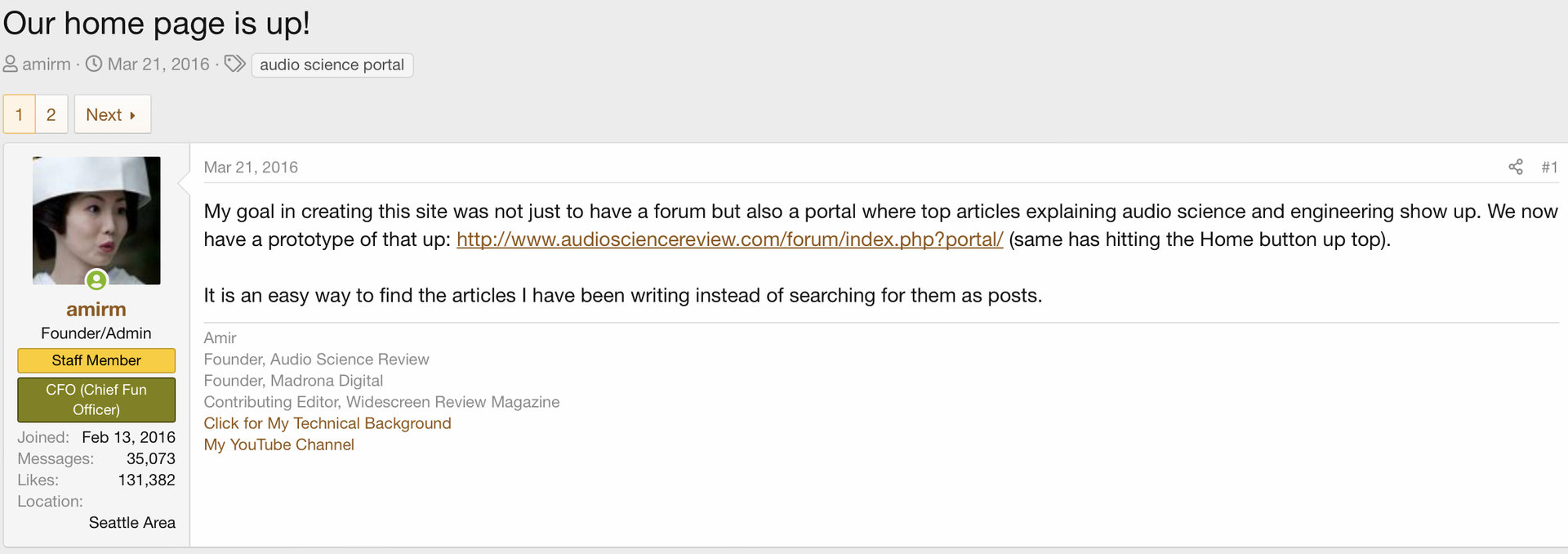Click the arrow on the Next button
This screenshot has width=1568, height=554.
tap(132, 115)
